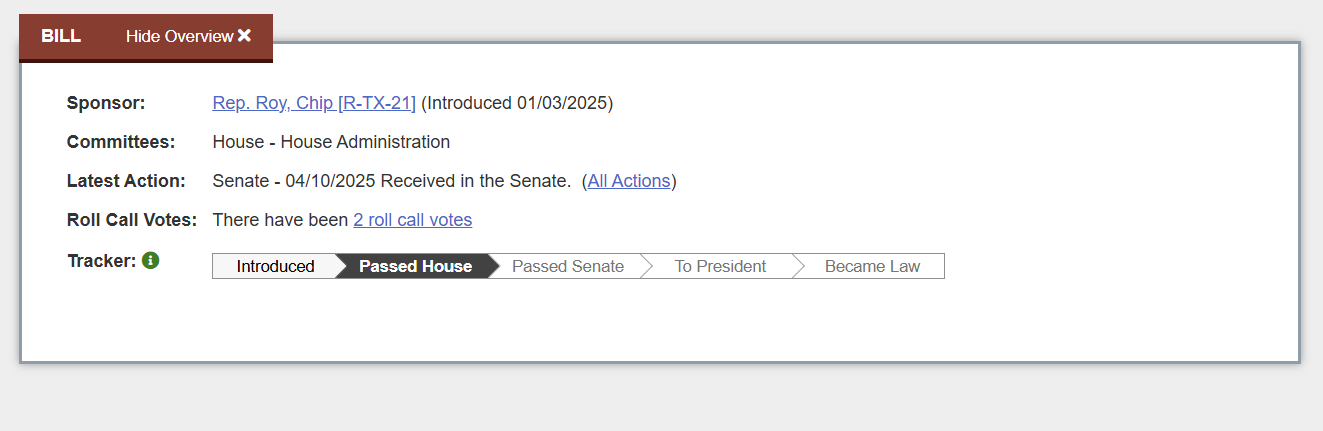This screenshot has height=431, width=1323.
Task: Select the Passed Senate tracker stage
Action: (568, 266)
